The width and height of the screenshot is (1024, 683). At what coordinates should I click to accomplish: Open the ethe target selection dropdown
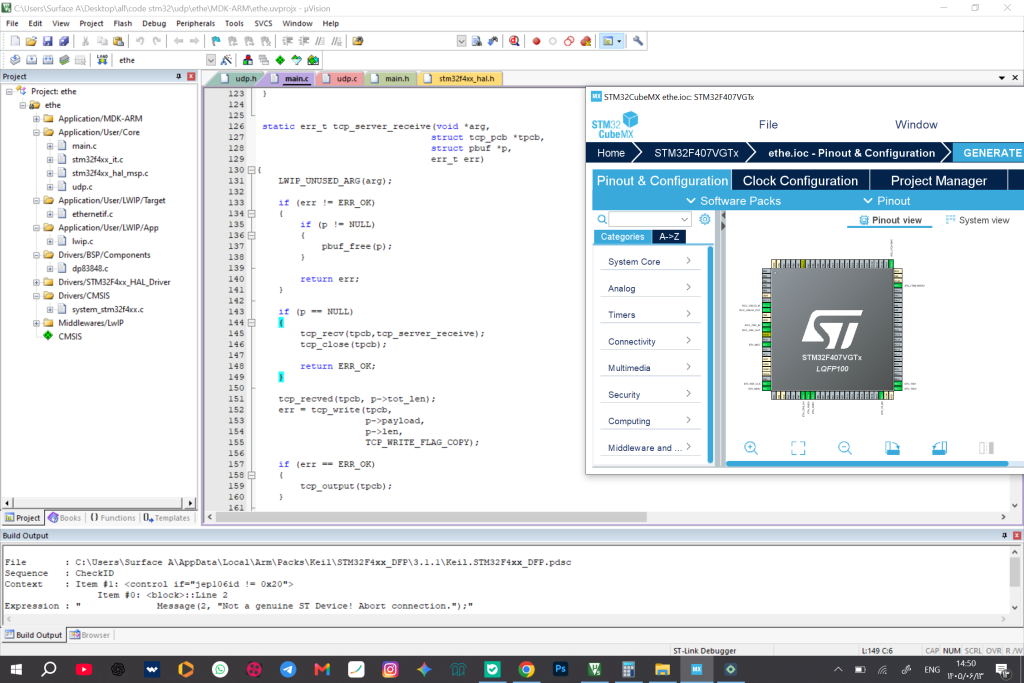(211, 60)
